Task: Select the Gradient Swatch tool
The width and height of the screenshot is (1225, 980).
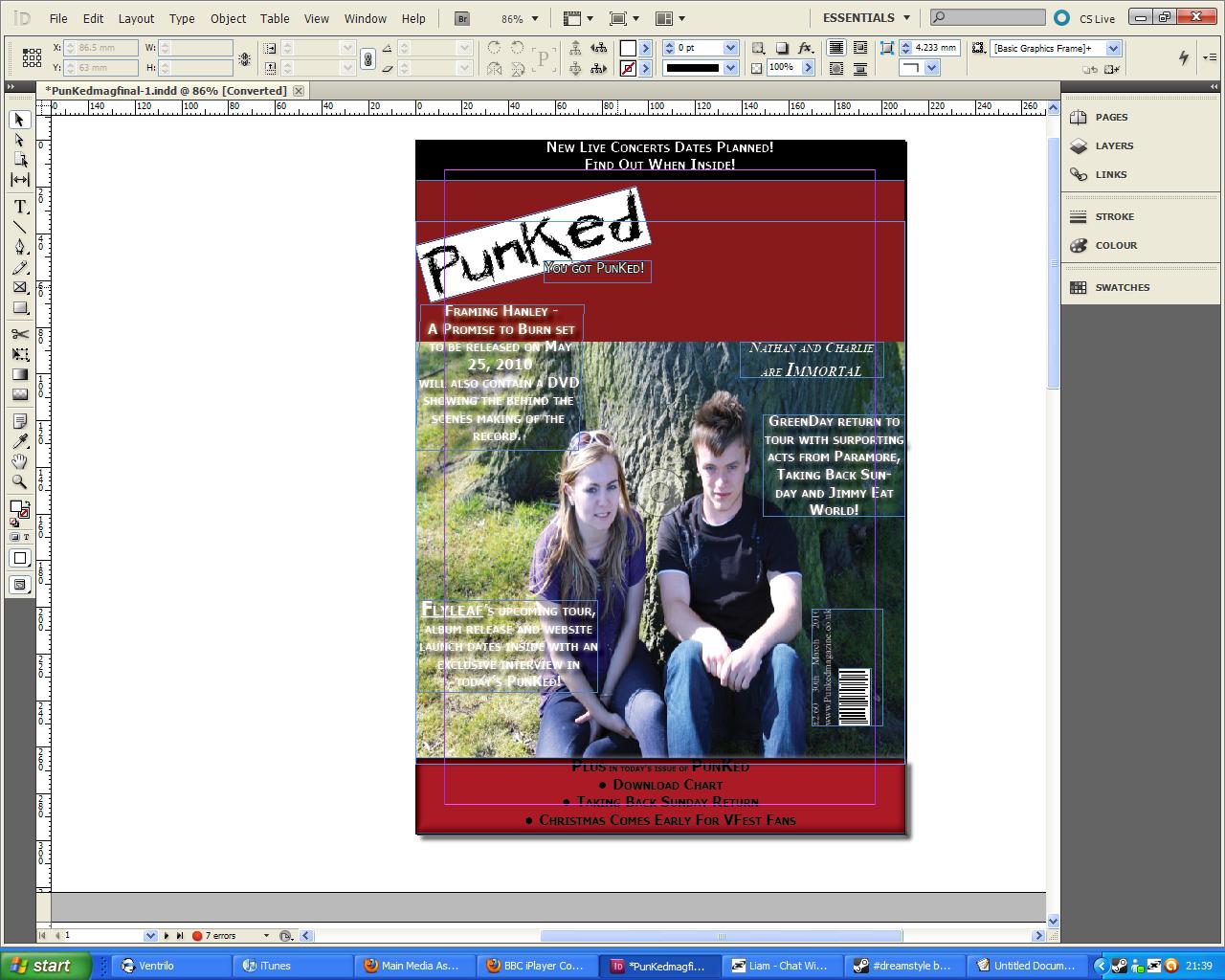Action: click(20, 374)
